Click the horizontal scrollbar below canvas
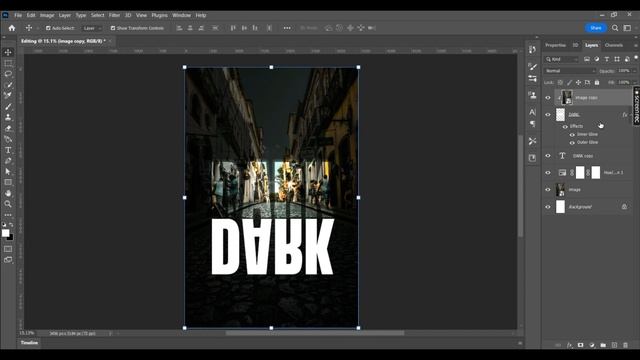The height and width of the screenshot is (360, 640). pyautogui.click(x=315, y=333)
